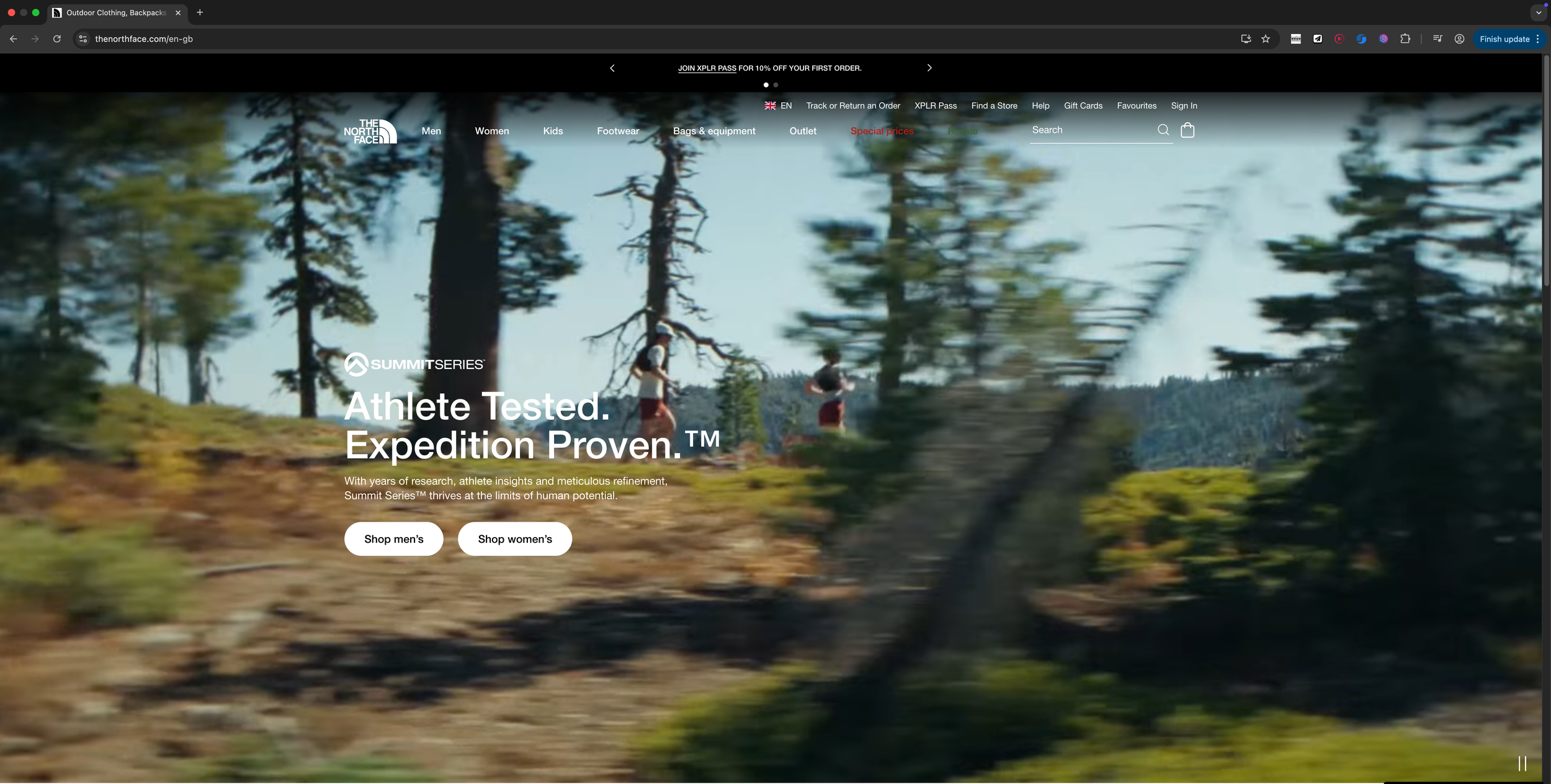Open the shopping bag cart icon

point(1187,130)
